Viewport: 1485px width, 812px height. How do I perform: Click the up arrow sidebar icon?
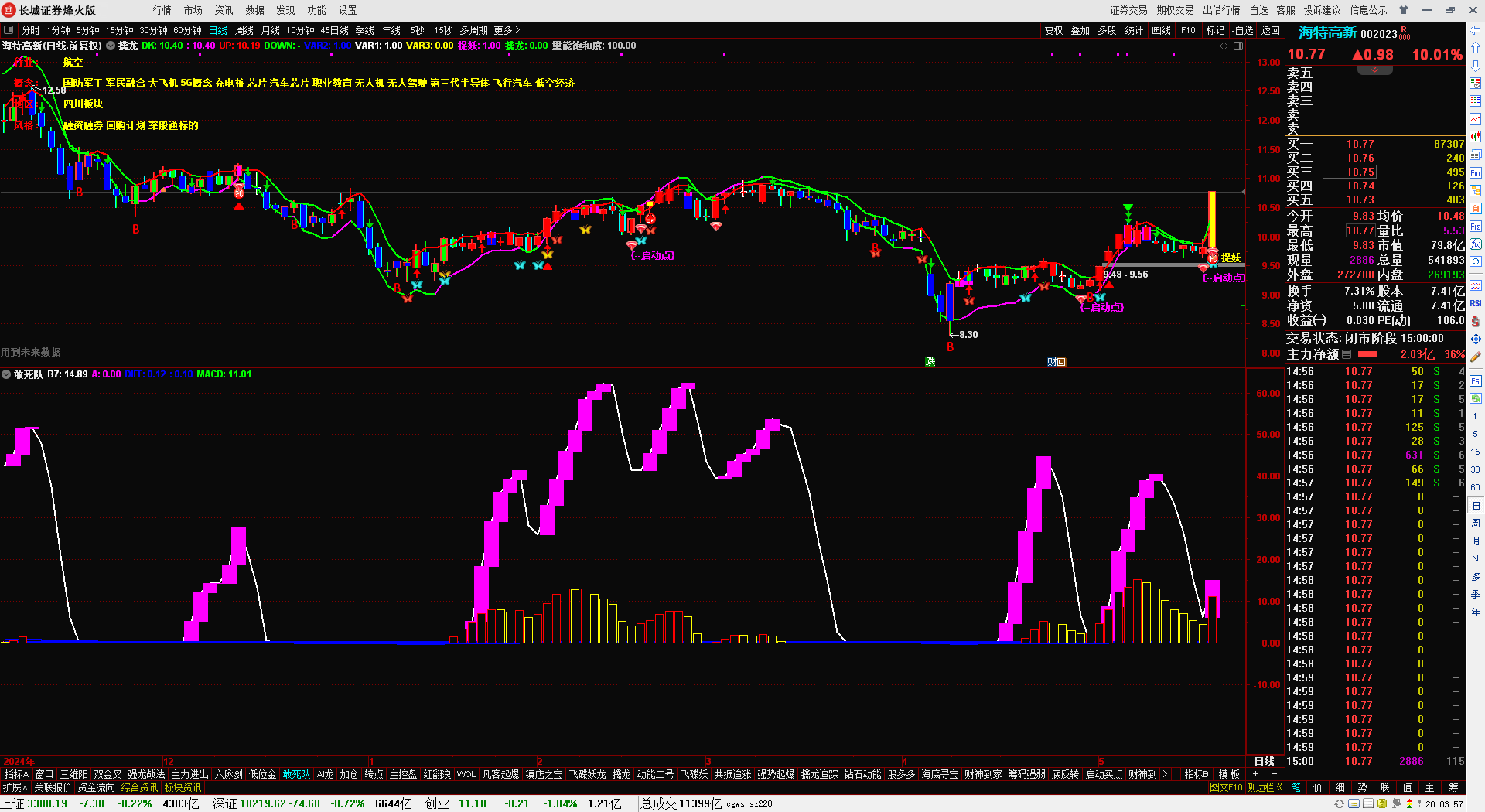coord(1476,48)
